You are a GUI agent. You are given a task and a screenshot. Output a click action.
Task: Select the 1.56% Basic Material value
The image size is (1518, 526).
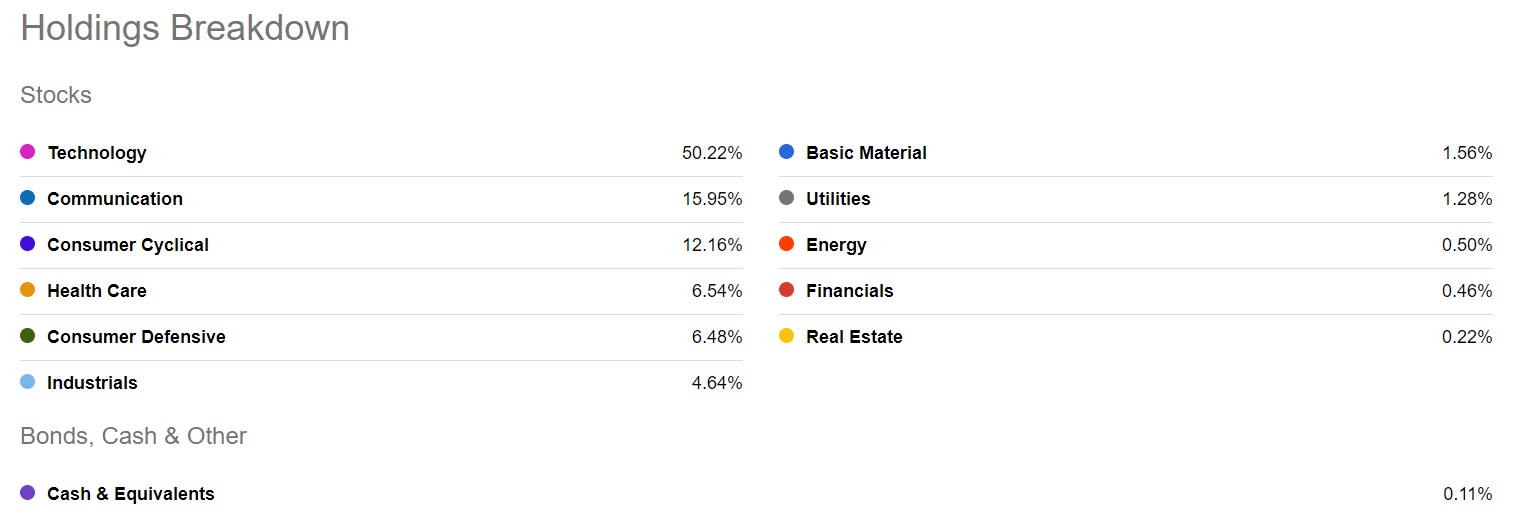[1467, 153]
